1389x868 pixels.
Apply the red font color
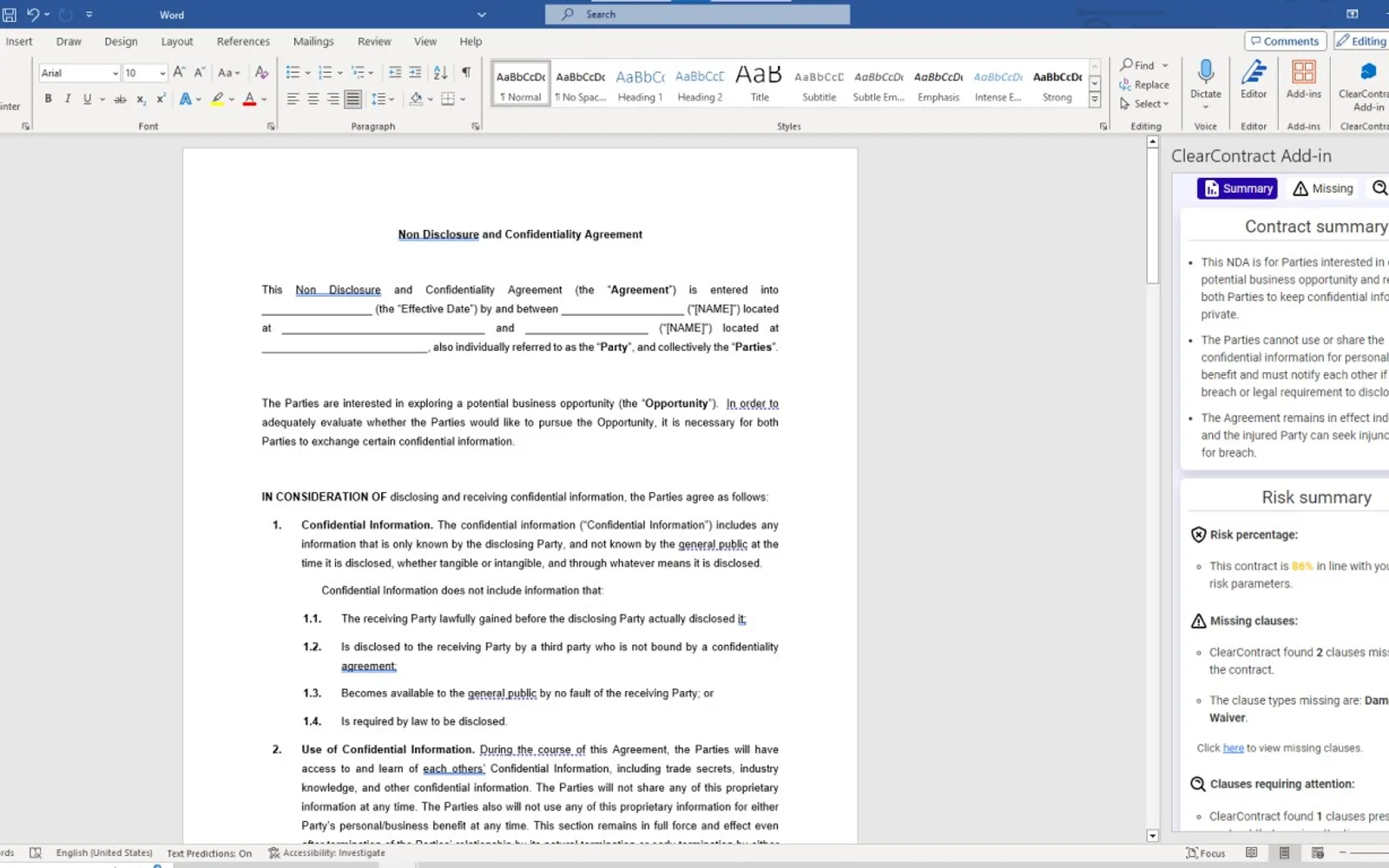(x=249, y=99)
